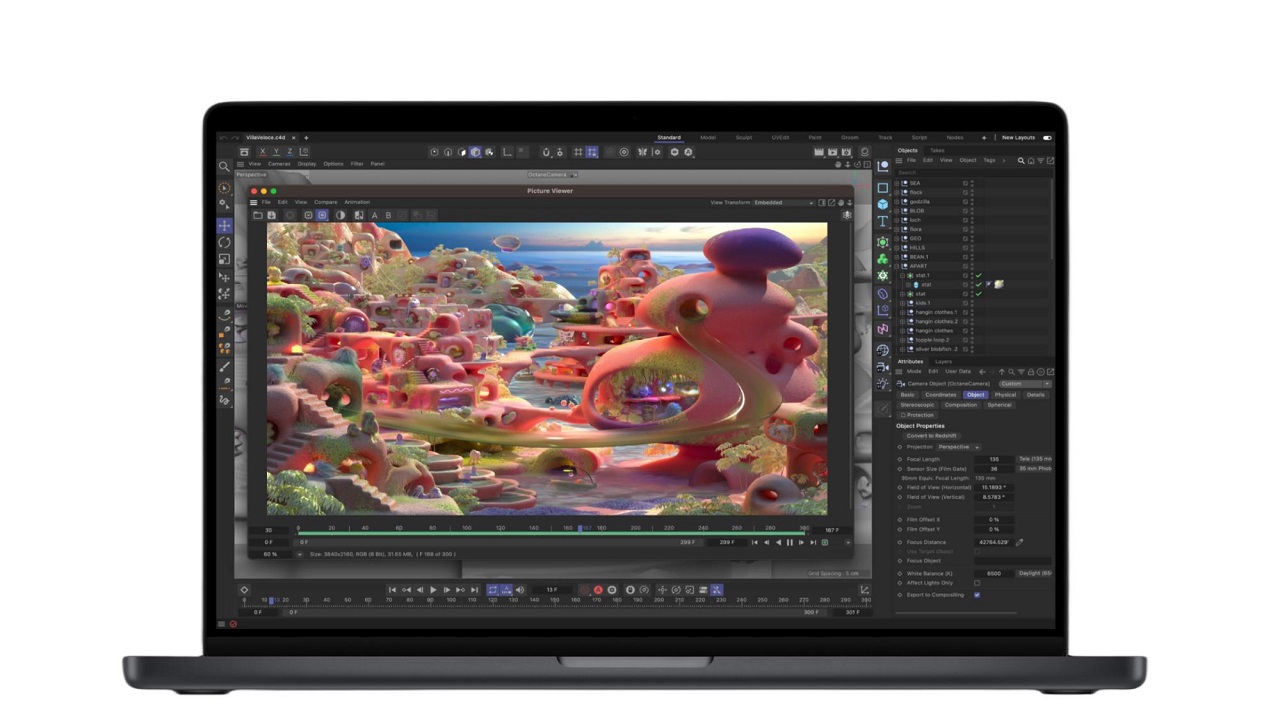Screen dimensions: 1280x720
Task: Click the main timeline playhead near frame 13
Action: click(271, 600)
